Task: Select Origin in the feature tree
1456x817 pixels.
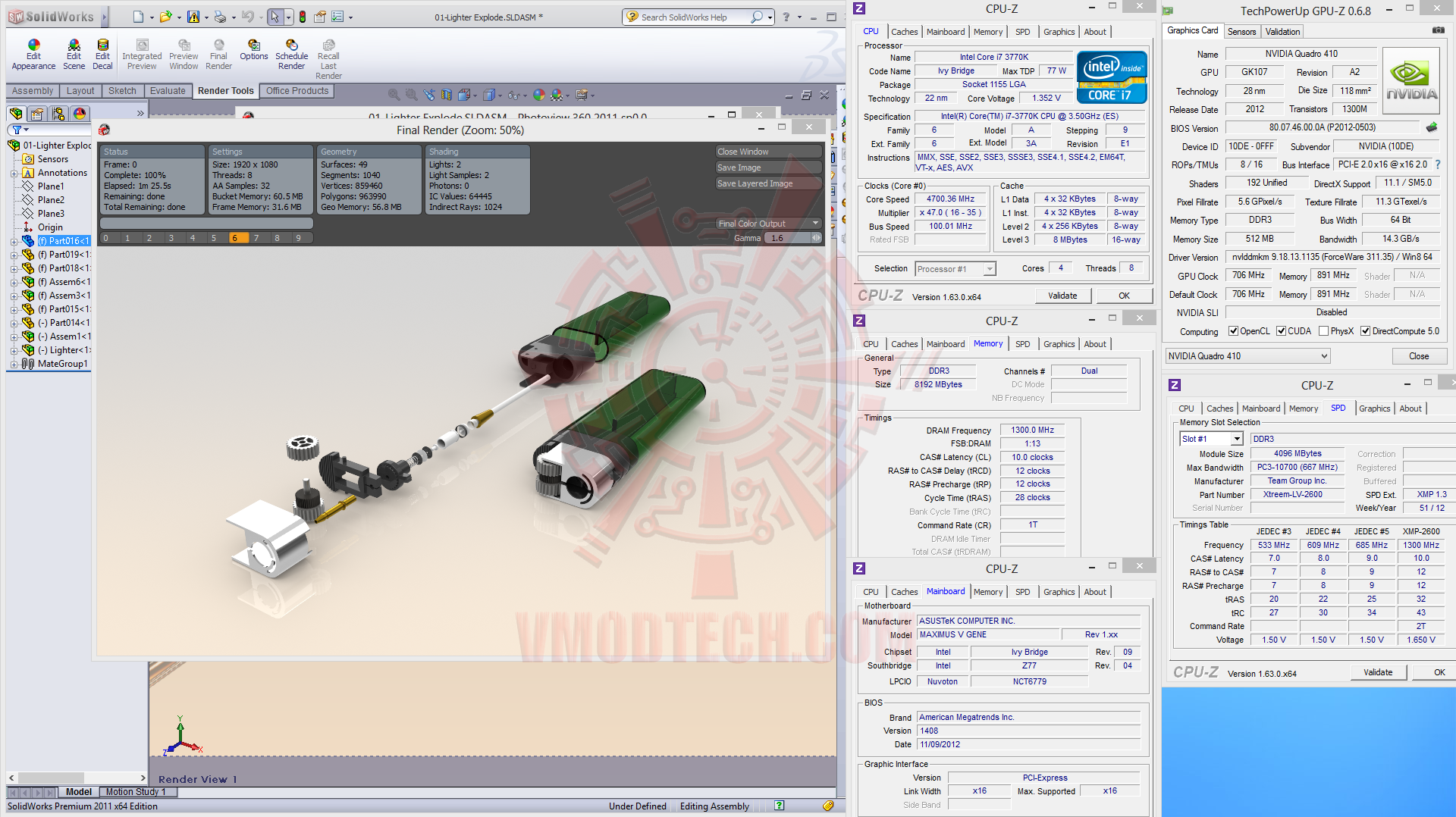Action: click(50, 227)
